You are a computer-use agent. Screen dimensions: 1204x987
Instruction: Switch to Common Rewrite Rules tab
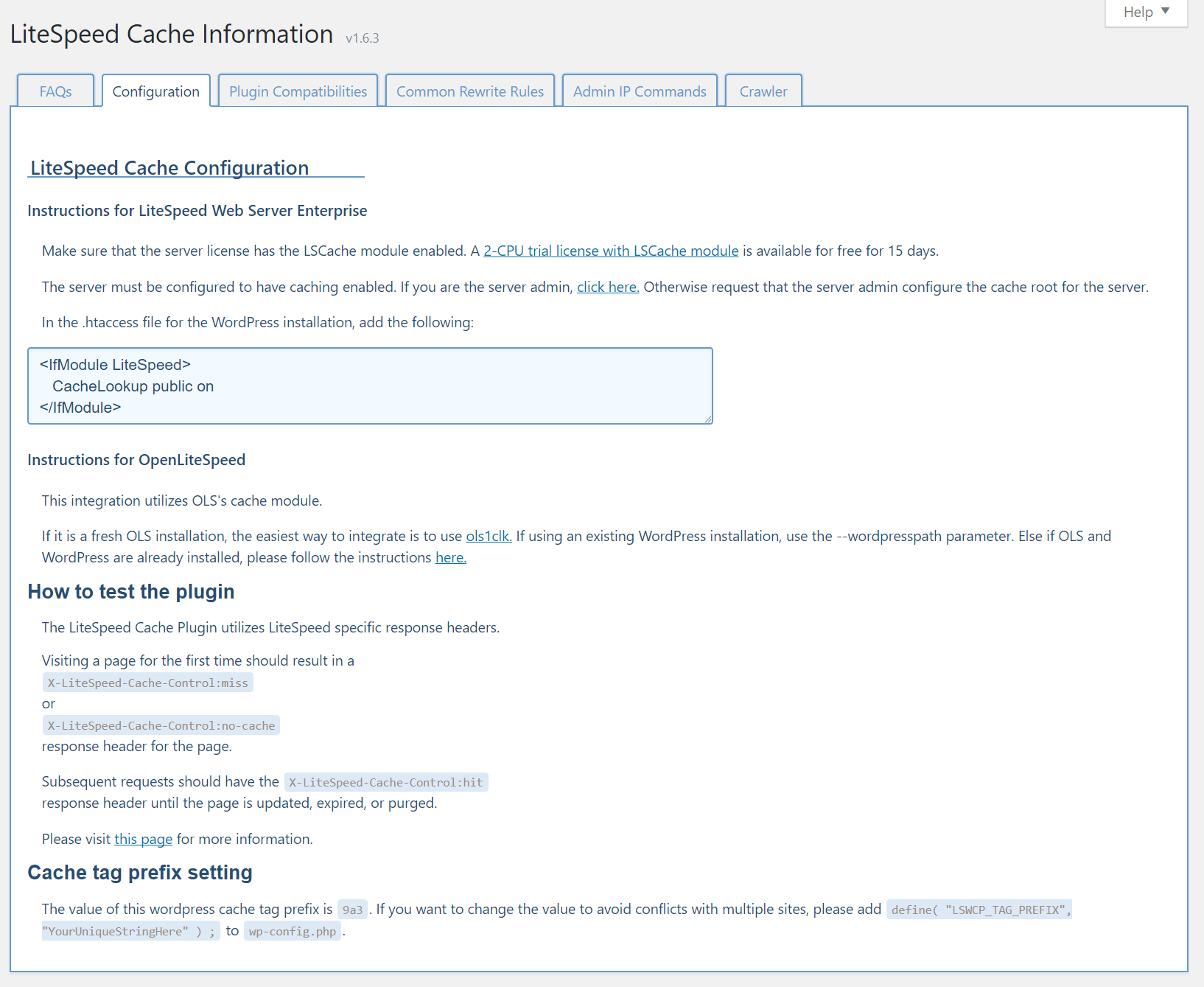470,91
